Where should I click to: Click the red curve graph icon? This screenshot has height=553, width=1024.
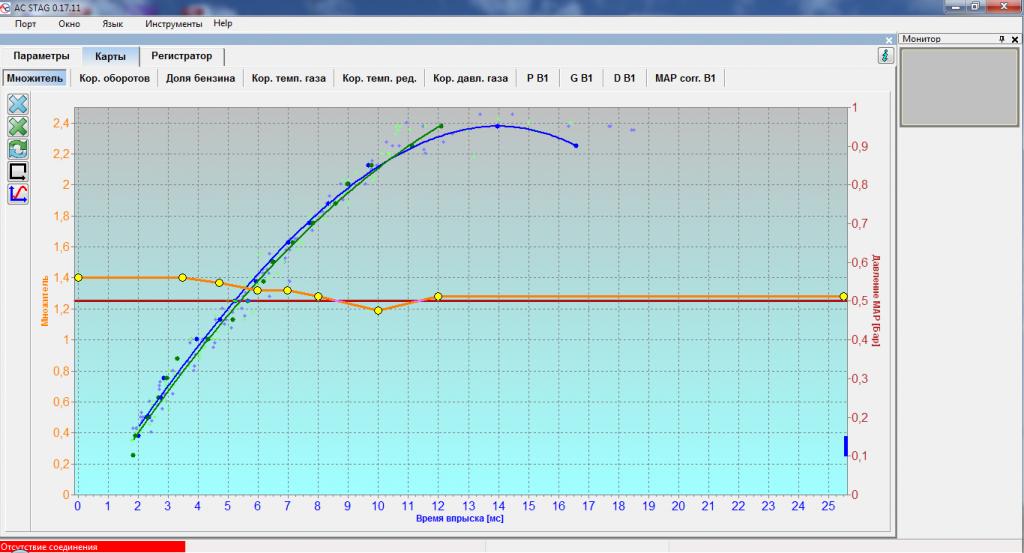tap(18, 193)
